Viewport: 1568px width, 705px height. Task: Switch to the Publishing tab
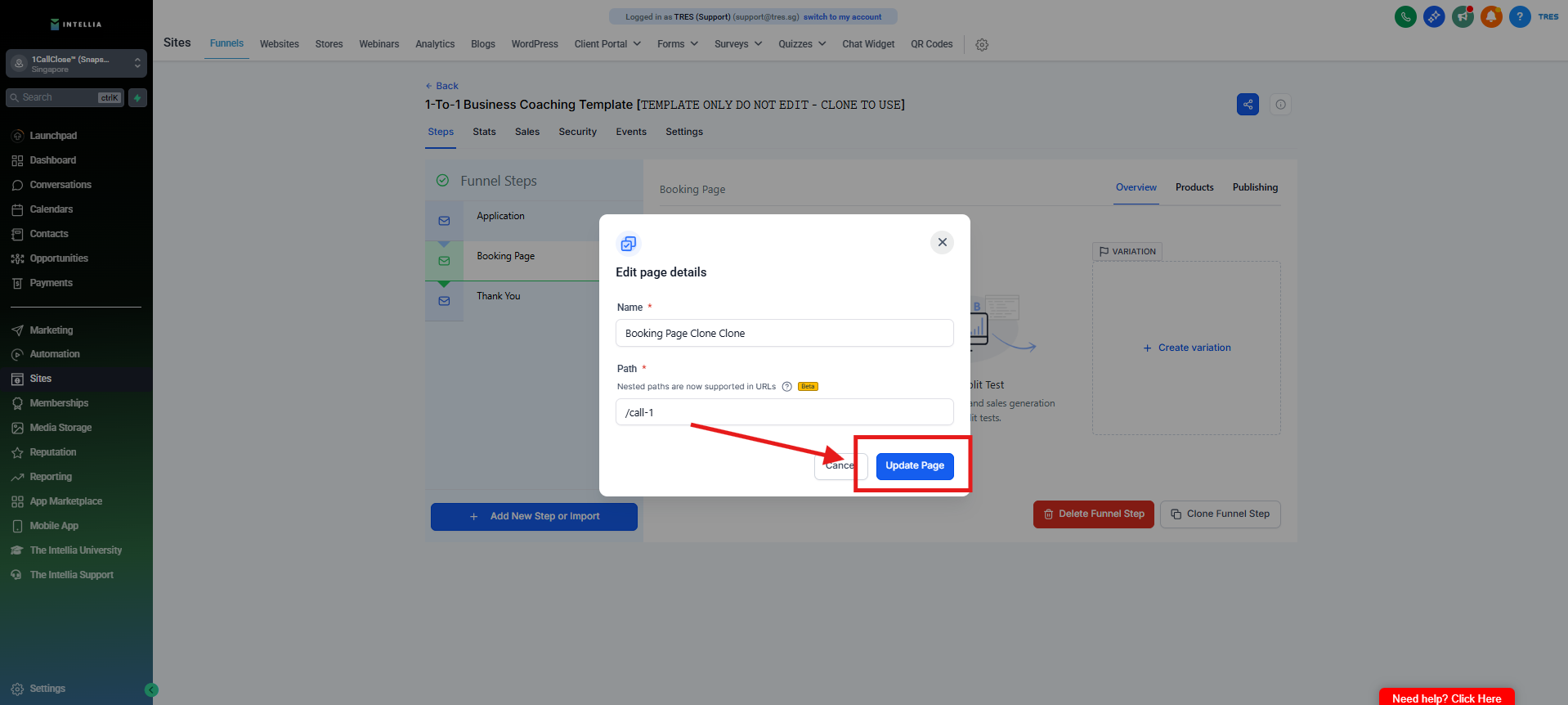click(x=1255, y=187)
